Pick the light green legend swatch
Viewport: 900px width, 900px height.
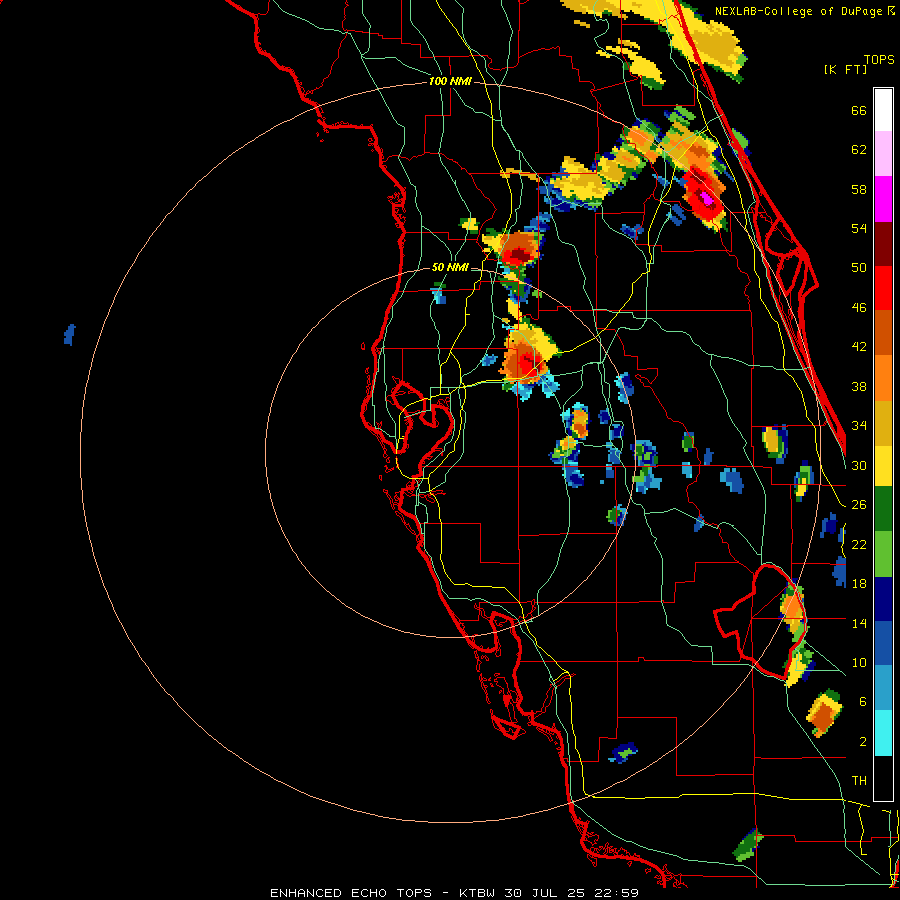pyautogui.click(x=883, y=554)
